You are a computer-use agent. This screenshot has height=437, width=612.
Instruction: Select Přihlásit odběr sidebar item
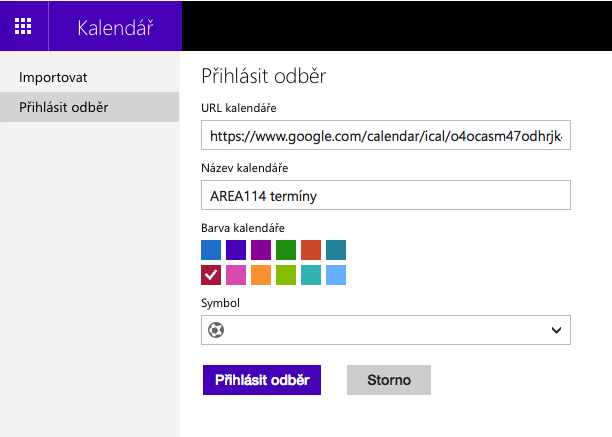pos(89,107)
